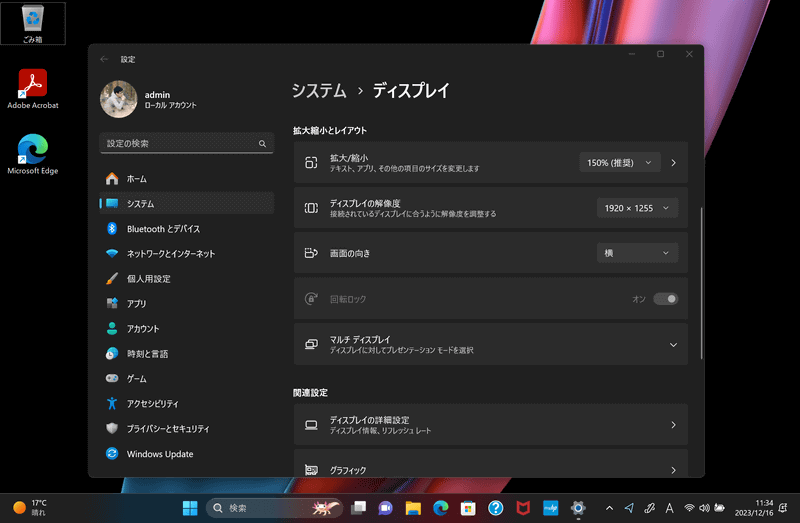800x523 pixels.
Task: Open ディスプレイの詳細設定
Action: pos(491,425)
